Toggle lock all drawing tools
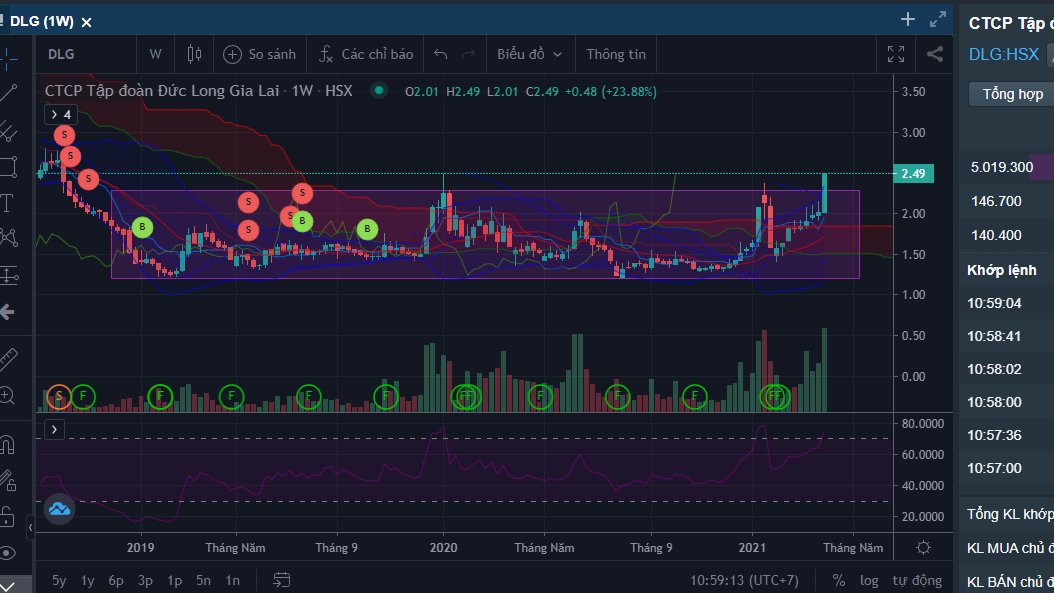The image size is (1054, 593). (x=9, y=517)
